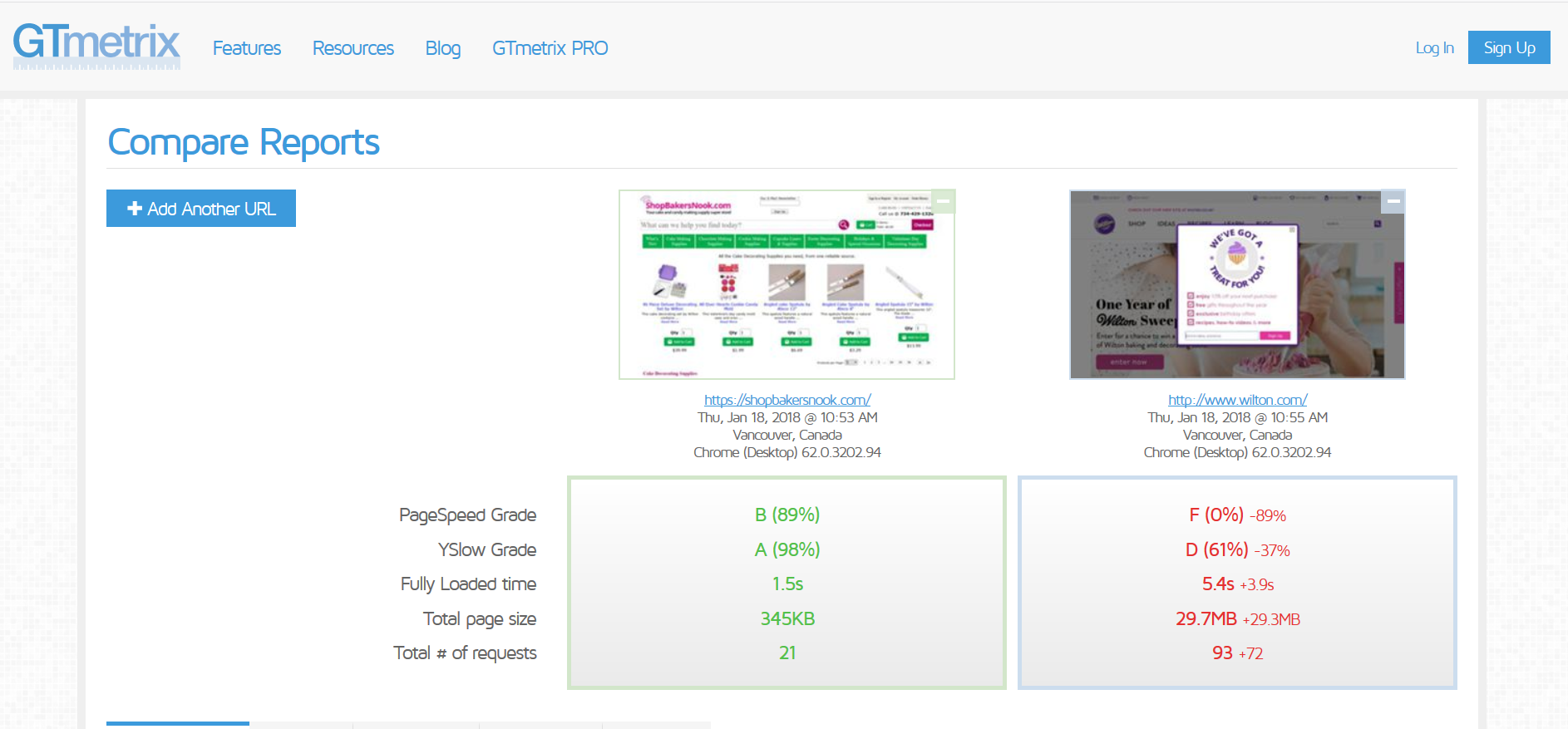Open the Features menu item
This screenshot has width=1568, height=729.
click(247, 48)
